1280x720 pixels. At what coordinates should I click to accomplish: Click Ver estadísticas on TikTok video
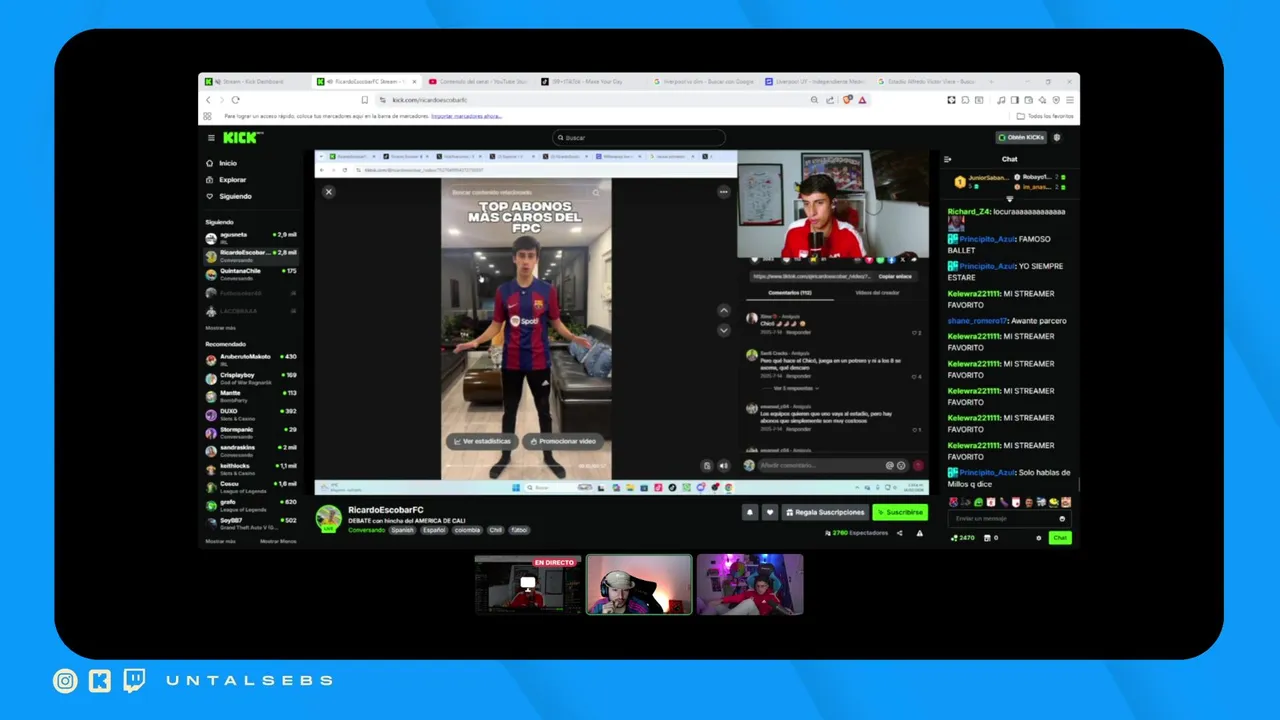tap(482, 441)
